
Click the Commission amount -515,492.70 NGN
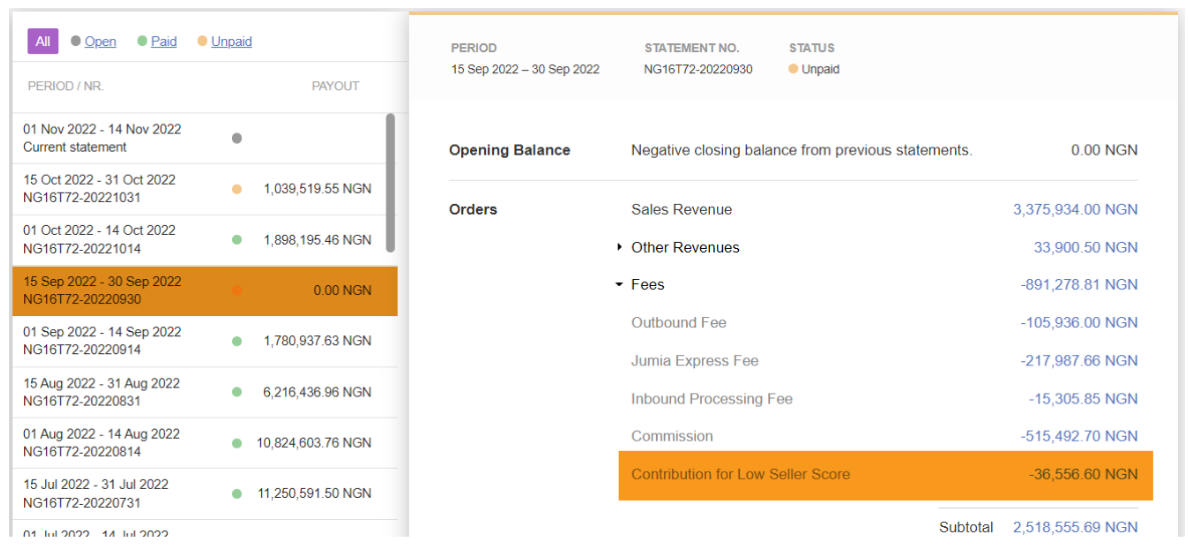pos(1079,437)
